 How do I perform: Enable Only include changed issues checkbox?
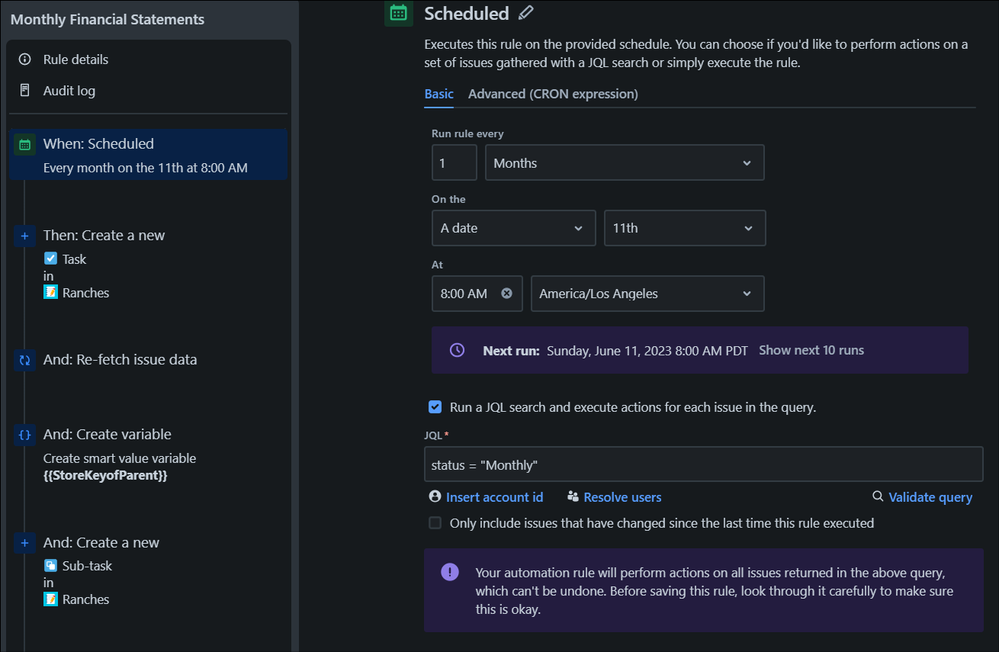[435, 523]
